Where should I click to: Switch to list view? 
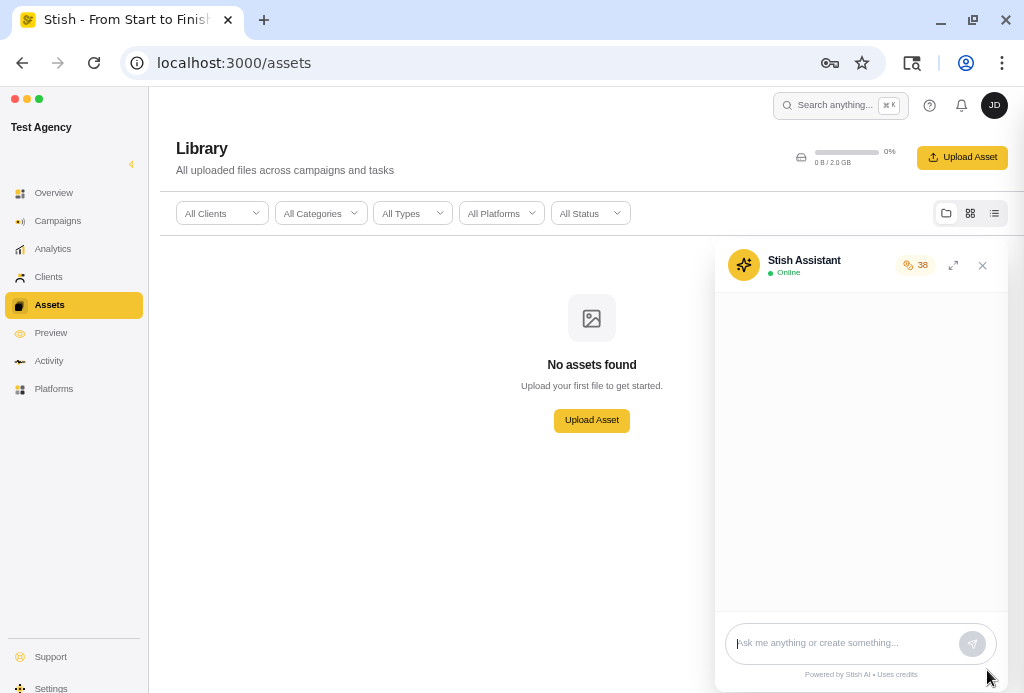tap(994, 214)
